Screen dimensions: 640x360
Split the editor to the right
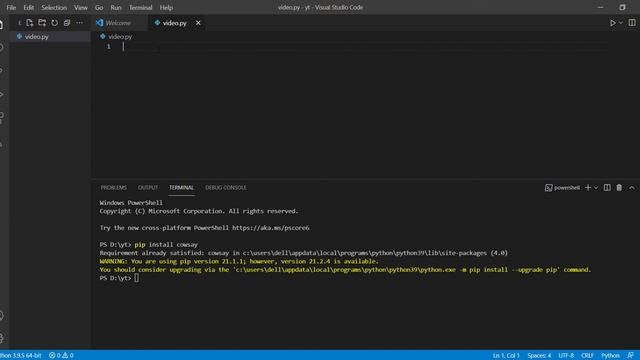tap(632, 23)
